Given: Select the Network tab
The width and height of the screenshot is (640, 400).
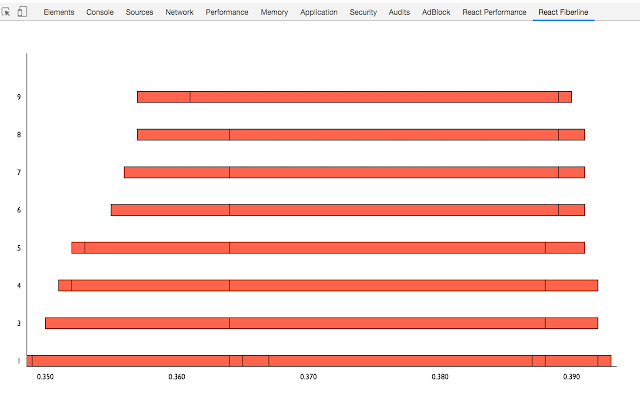Looking at the screenshot, I should [179, 12].
